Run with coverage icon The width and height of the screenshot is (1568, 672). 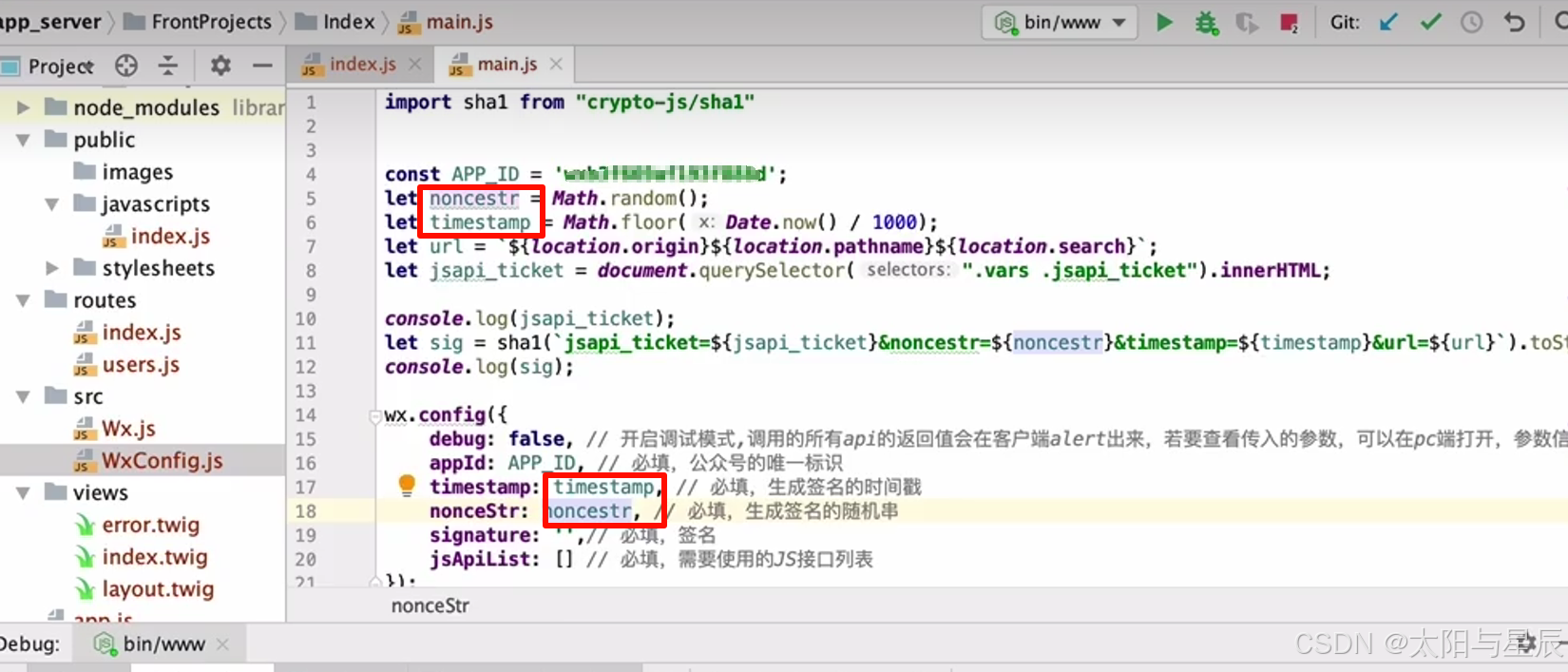coord(1247,22)
